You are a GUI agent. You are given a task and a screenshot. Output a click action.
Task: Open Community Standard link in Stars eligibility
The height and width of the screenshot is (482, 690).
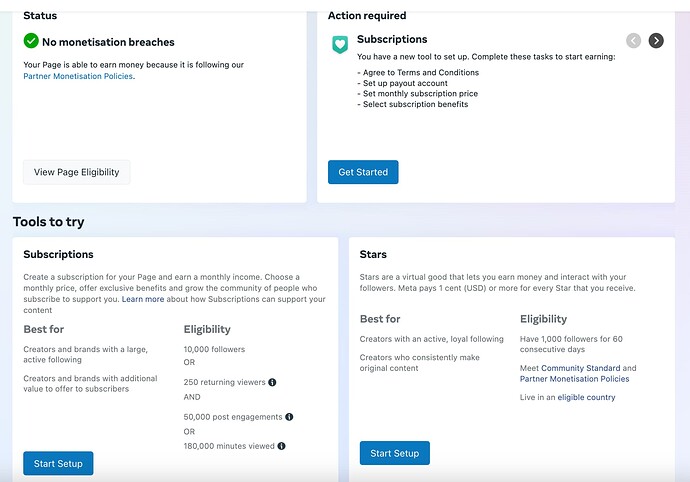580,368
